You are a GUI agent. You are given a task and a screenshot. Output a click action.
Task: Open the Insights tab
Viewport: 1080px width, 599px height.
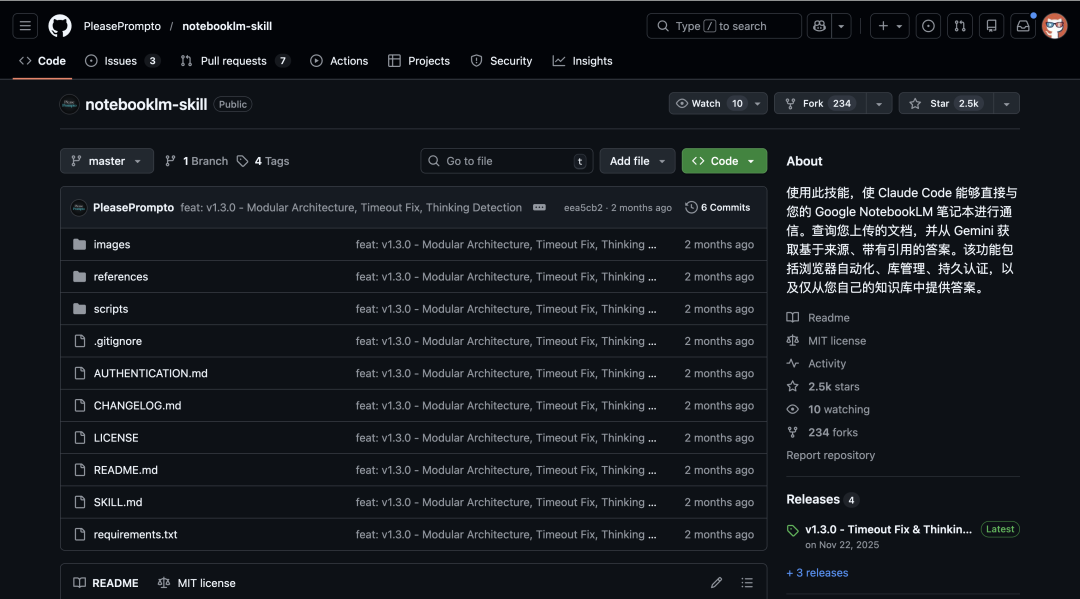pyautogui.click(x=582, y=60)
